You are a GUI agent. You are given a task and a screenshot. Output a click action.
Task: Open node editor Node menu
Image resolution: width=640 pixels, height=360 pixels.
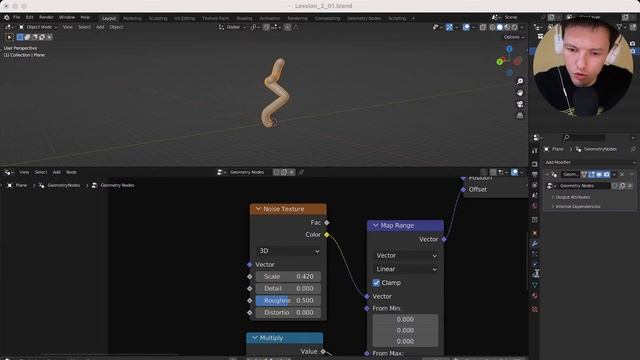coord(71,172)
